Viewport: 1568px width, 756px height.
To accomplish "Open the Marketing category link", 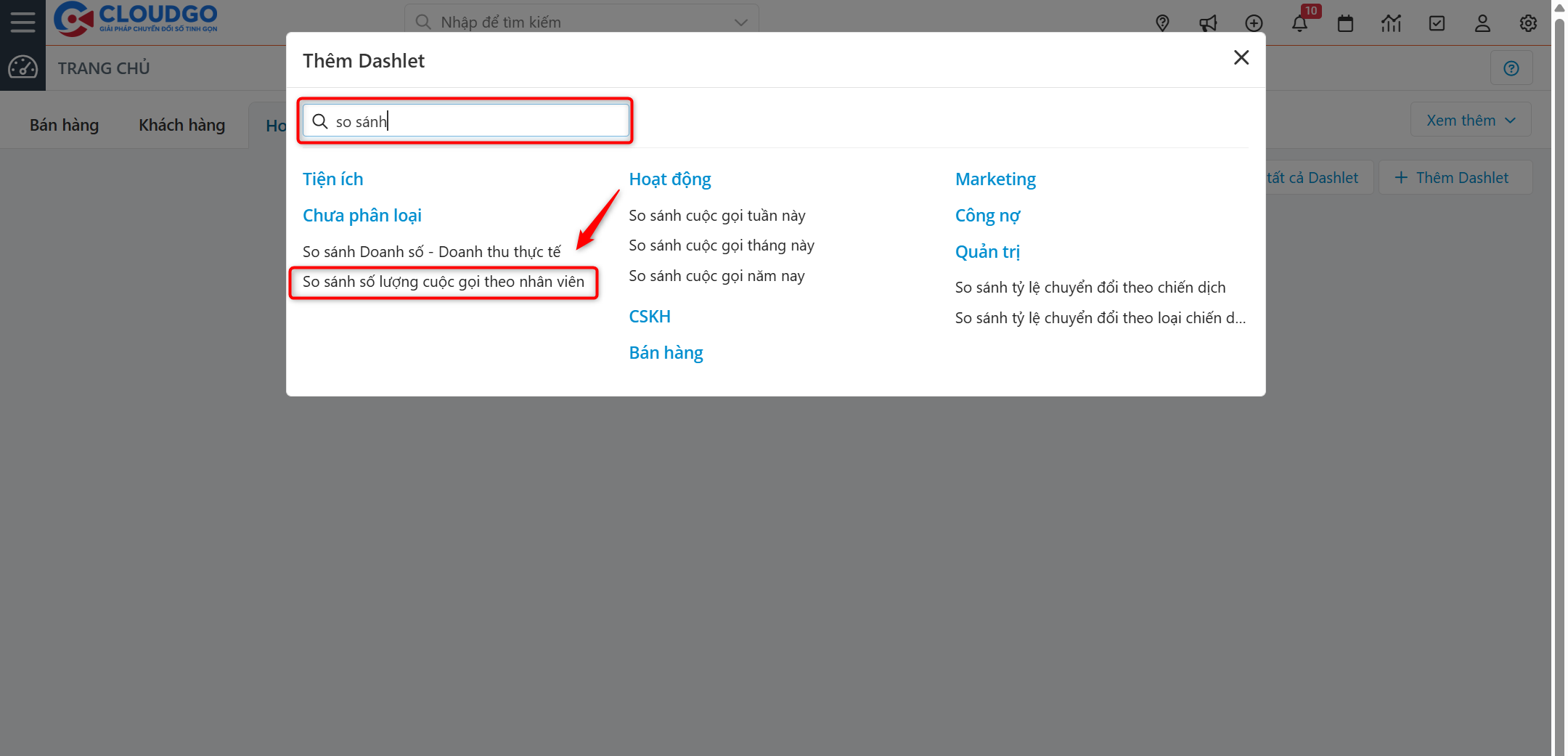I will 995,179.
